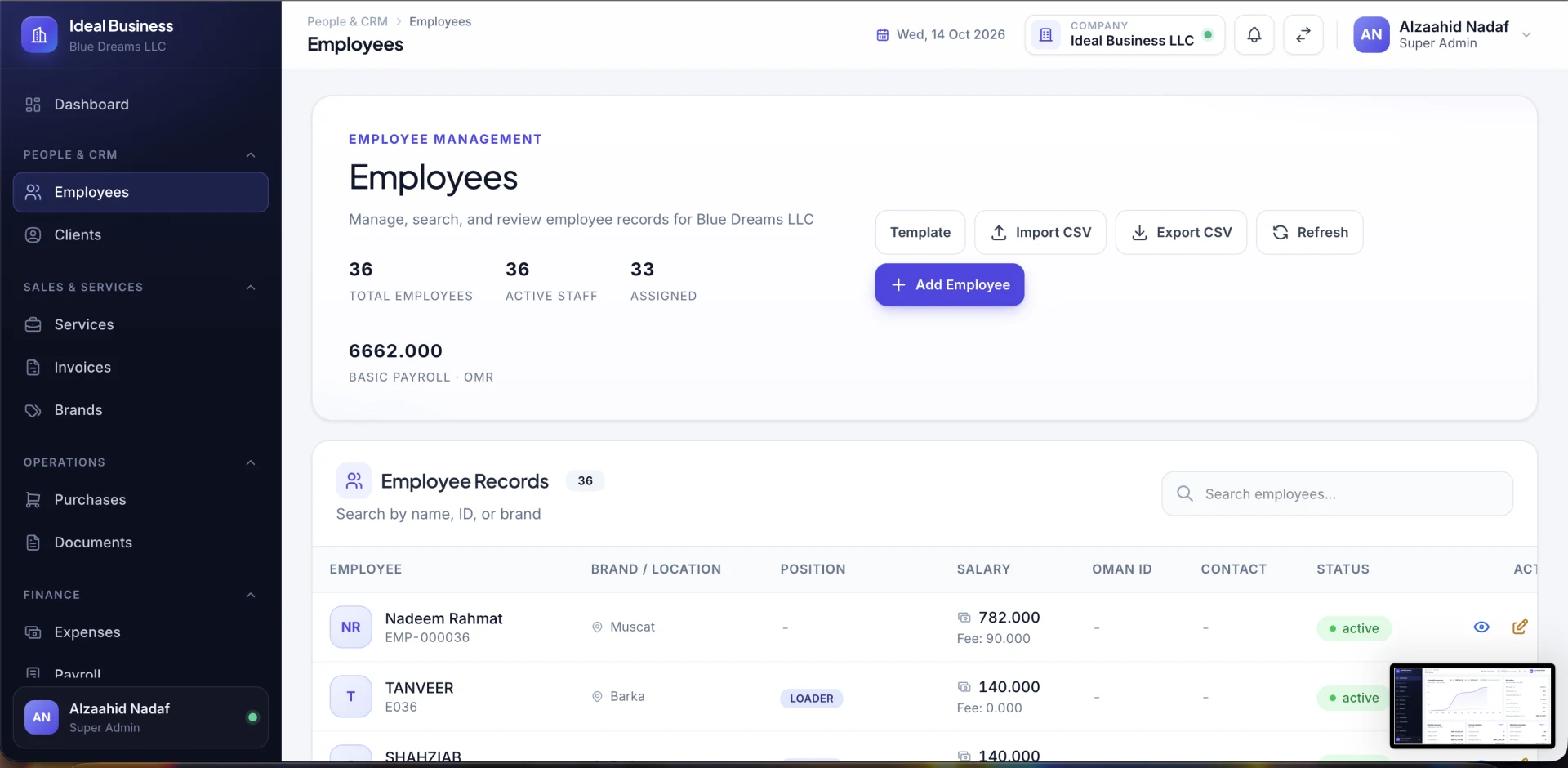The height and width of the screenshot is (768, 1568).
Task: Click the Muscat location pin icon
Action: pos(597,627)
